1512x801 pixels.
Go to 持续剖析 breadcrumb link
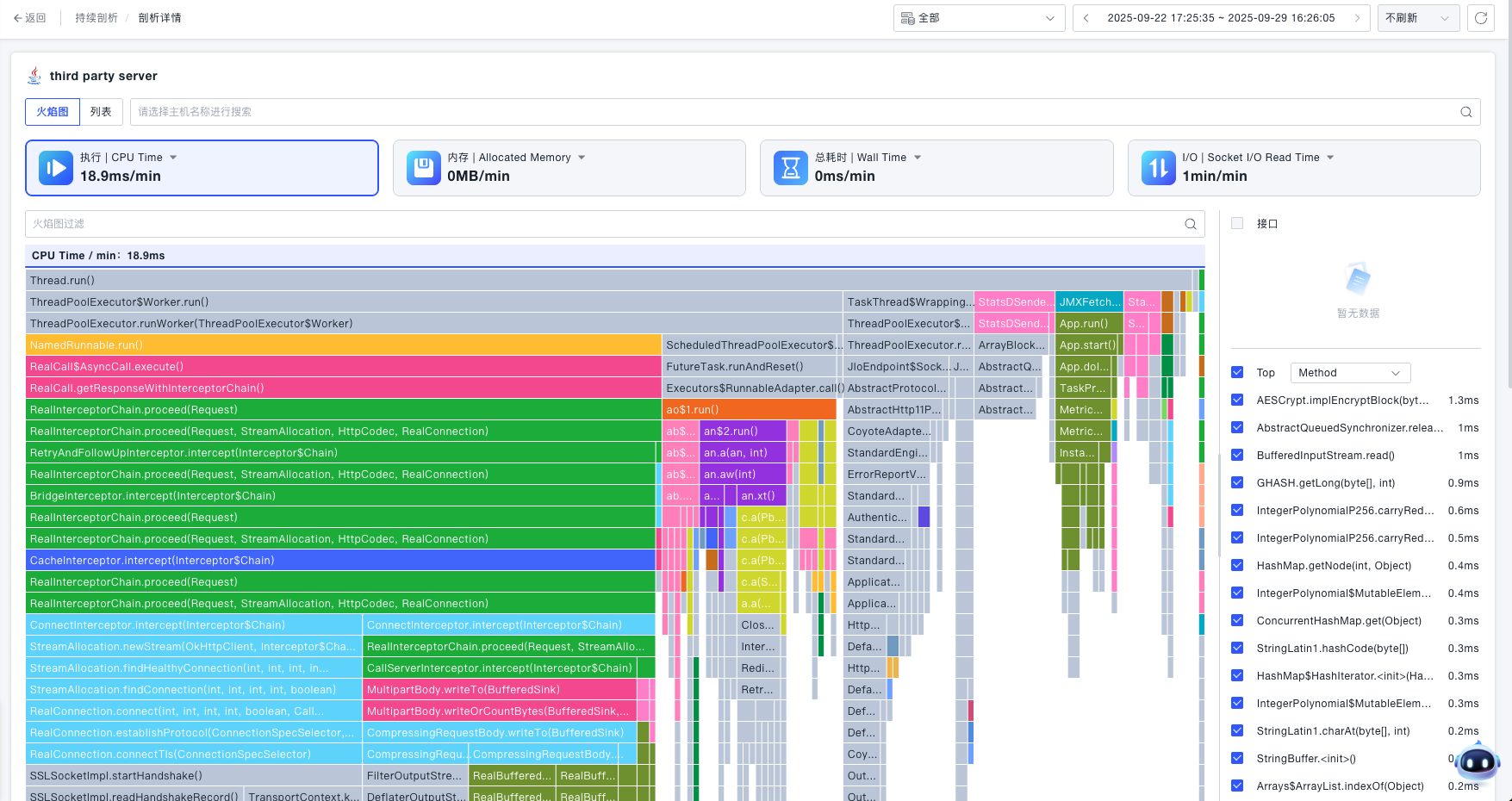pyautogui.click(x=96, y=18)
